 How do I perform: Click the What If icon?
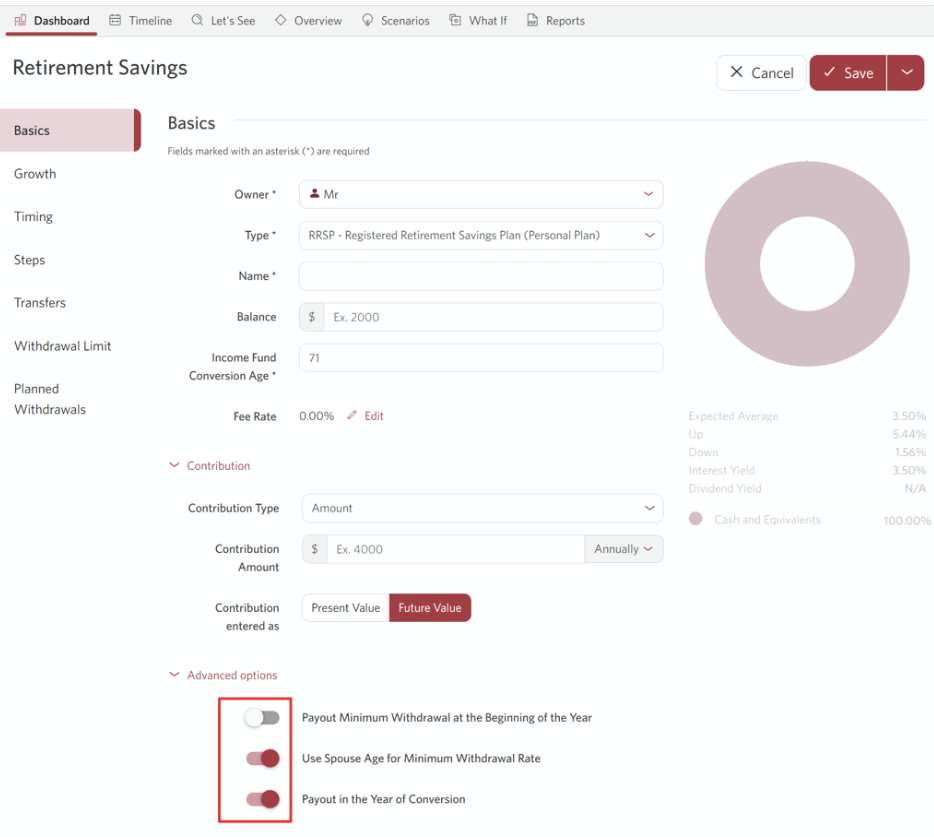pos(455,20)
